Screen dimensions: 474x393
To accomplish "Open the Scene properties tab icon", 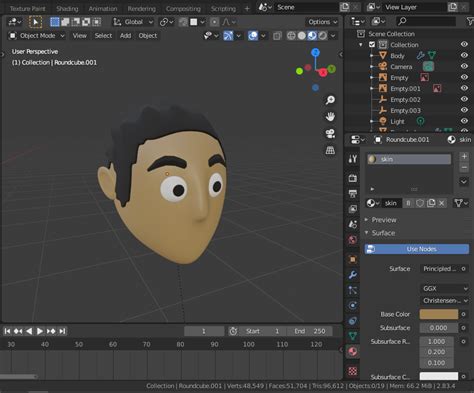I will pos(353,224).
